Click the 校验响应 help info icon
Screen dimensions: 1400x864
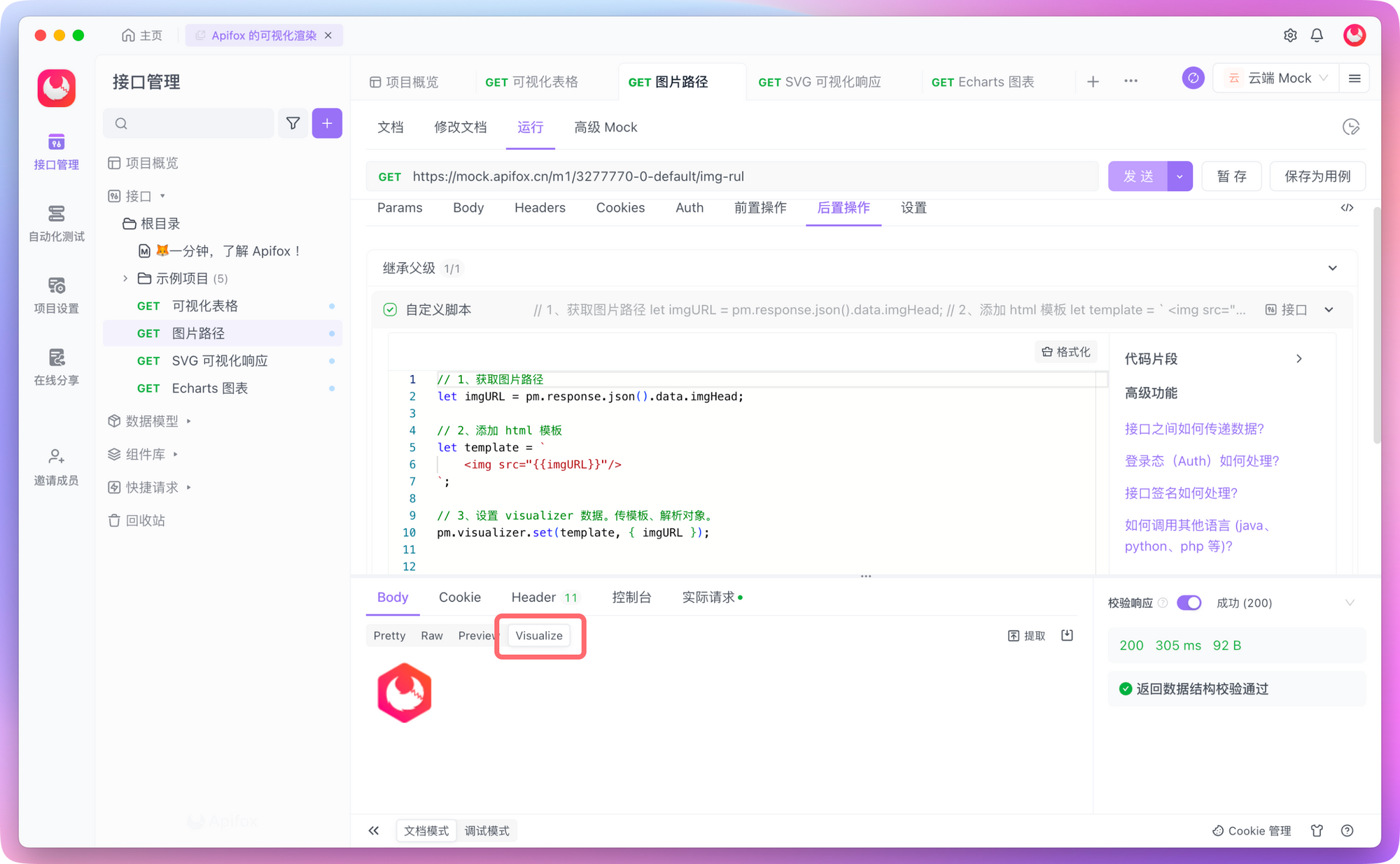click(x=1163, y=602)
